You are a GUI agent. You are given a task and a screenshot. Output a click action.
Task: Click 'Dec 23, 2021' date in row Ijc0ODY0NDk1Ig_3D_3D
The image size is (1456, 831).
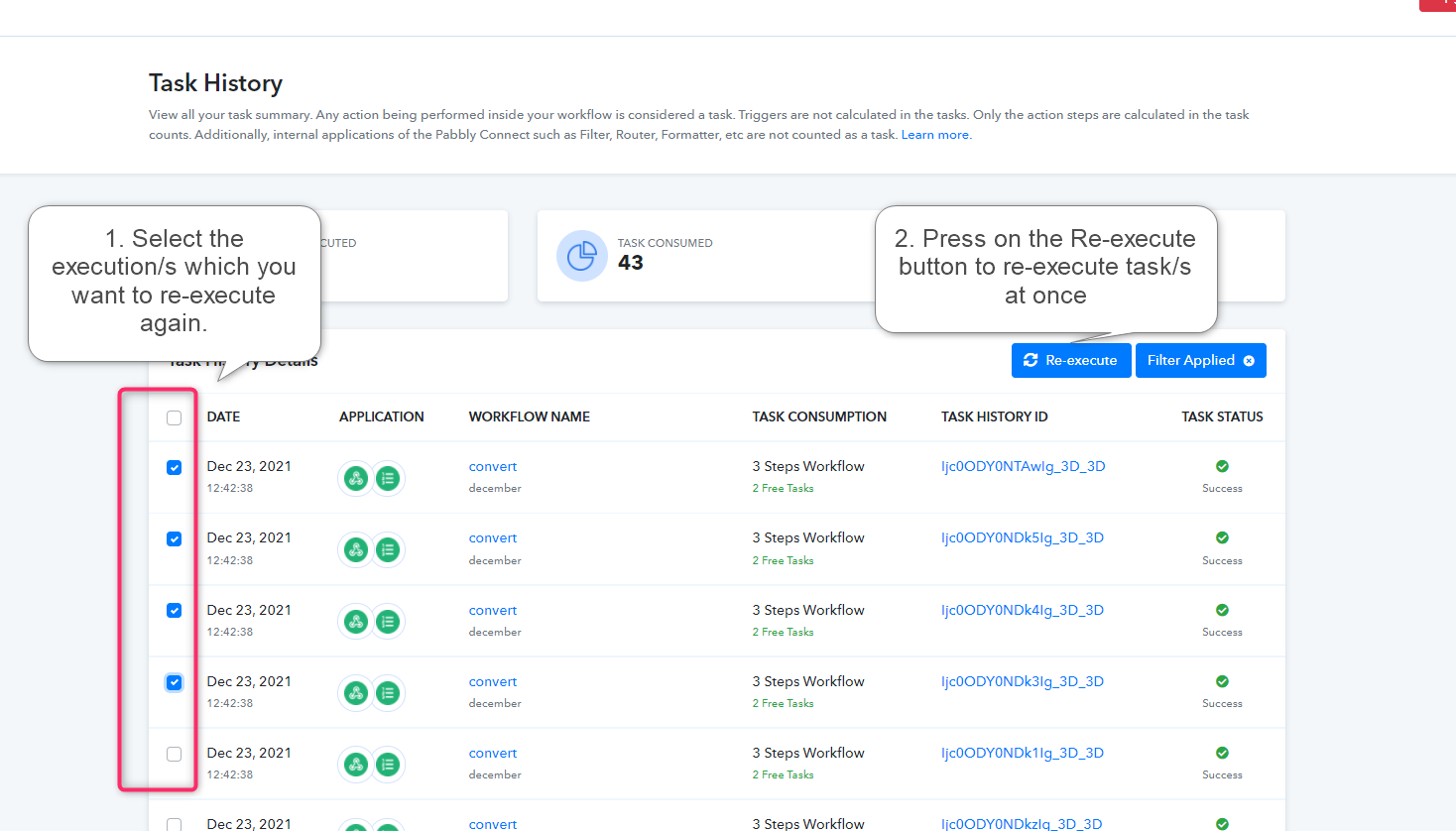(x=249, y=753)
